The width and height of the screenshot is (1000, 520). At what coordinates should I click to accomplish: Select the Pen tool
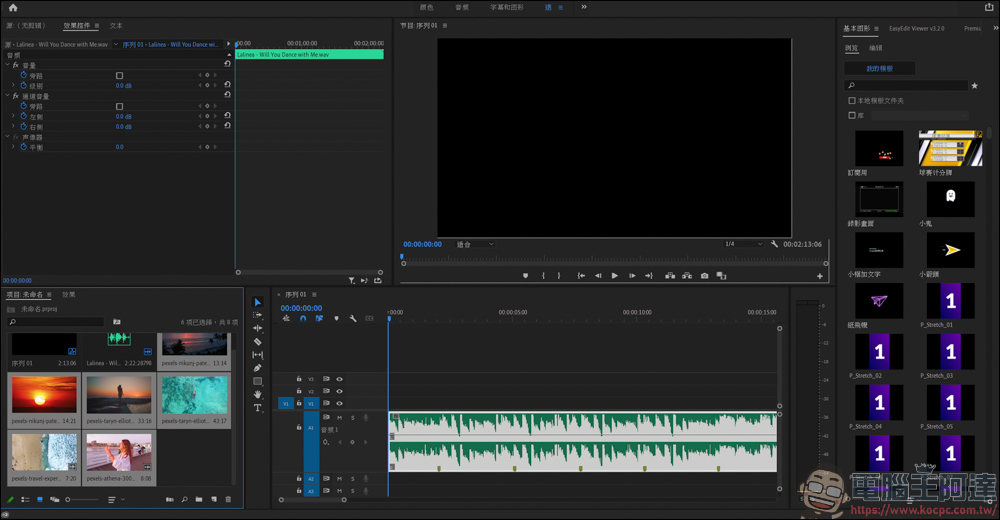tap(258, 368)
